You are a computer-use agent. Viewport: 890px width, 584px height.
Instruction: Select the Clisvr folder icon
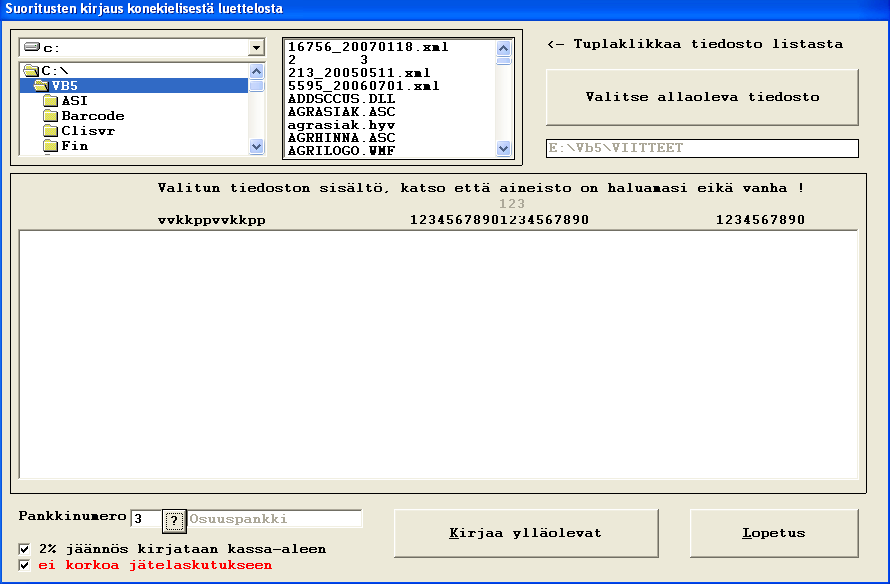pyautogui.click(x=50, y=131)
